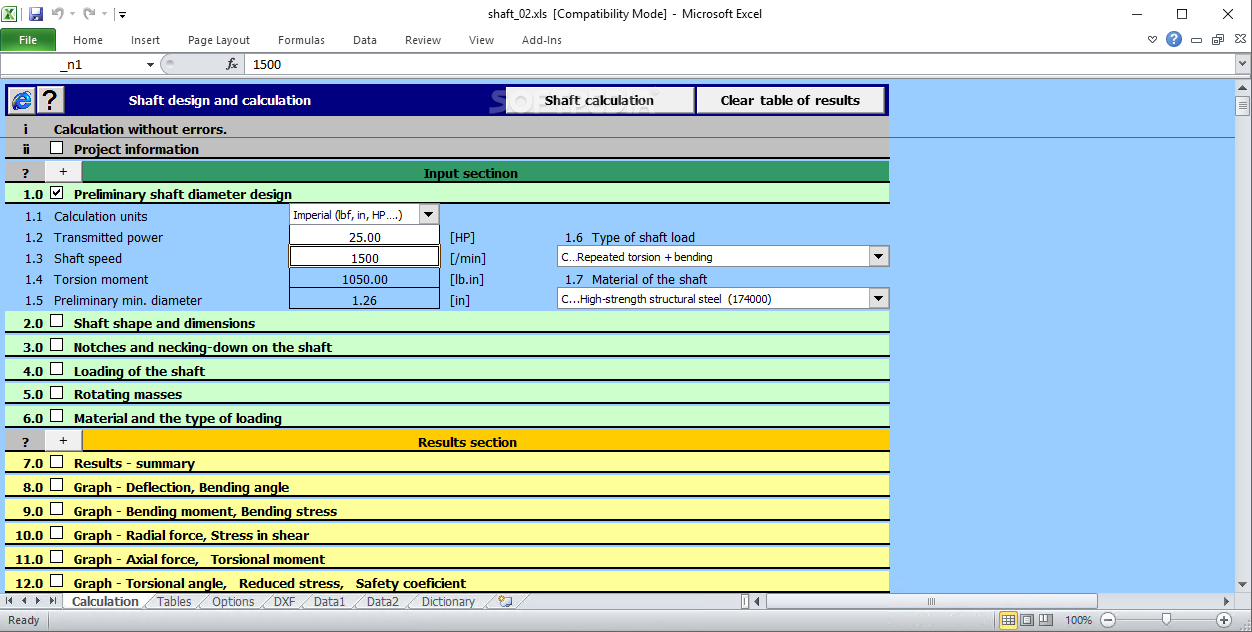This screenshot has width=1252, height=632.
Task: Click the horizontal scroll right arrow
Action: pyautogui.click(x=1225, y=601)
